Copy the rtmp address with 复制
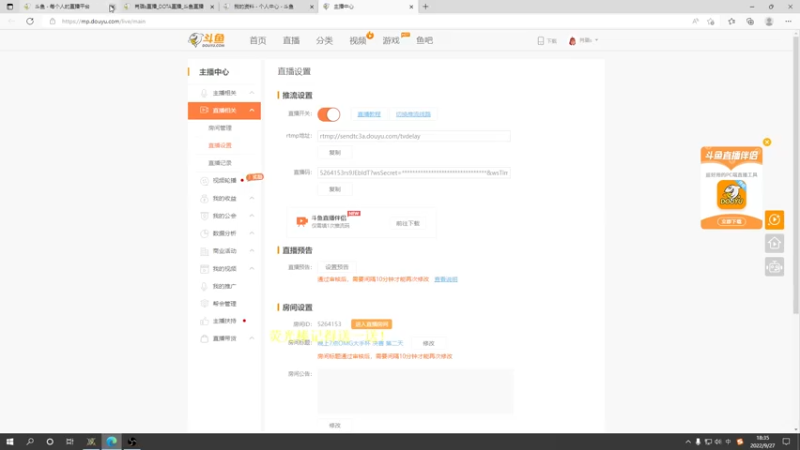 [x=335, y=153]
